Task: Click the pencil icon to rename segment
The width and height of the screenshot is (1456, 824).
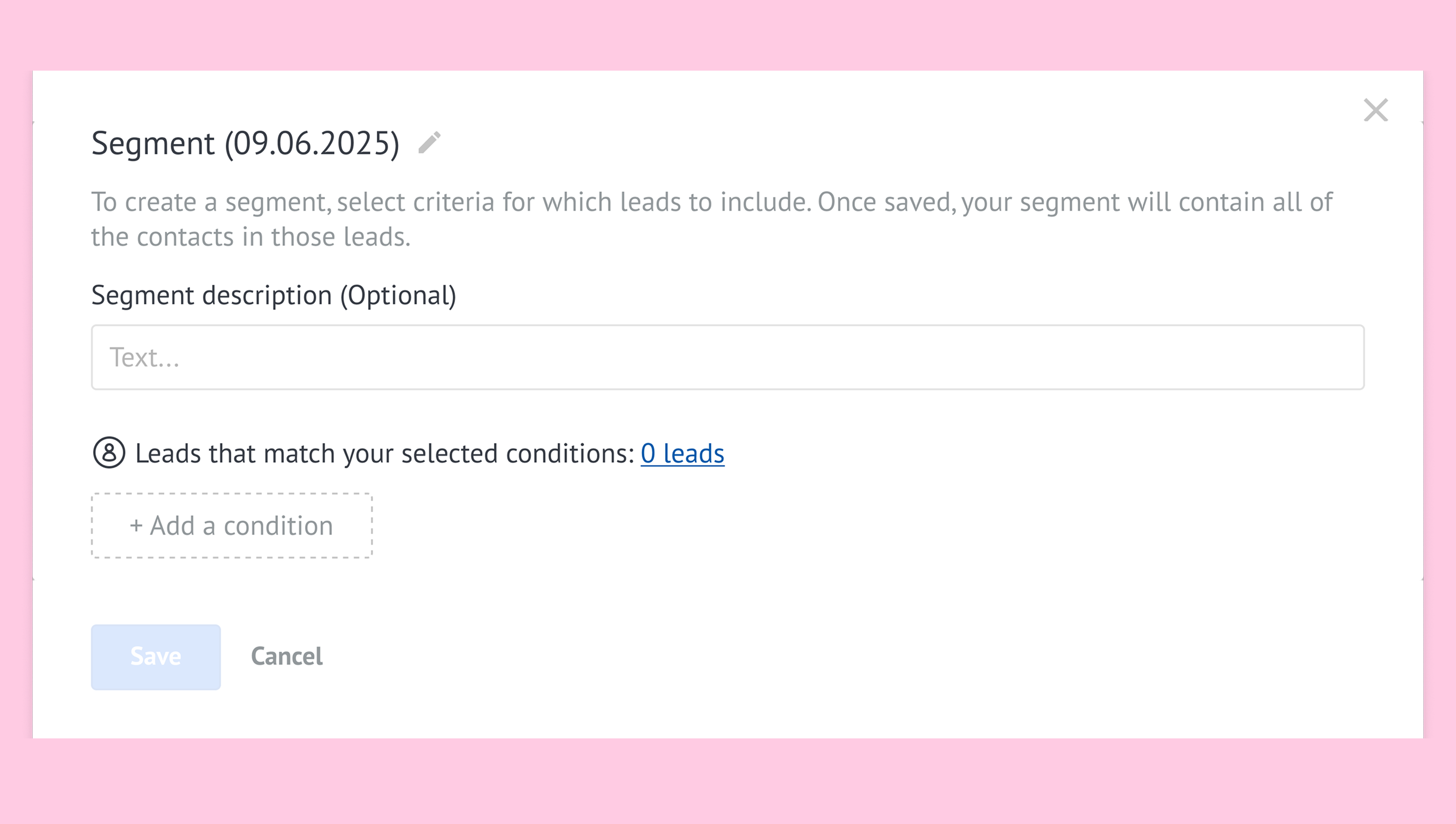Action: click(x=429, y=143)
